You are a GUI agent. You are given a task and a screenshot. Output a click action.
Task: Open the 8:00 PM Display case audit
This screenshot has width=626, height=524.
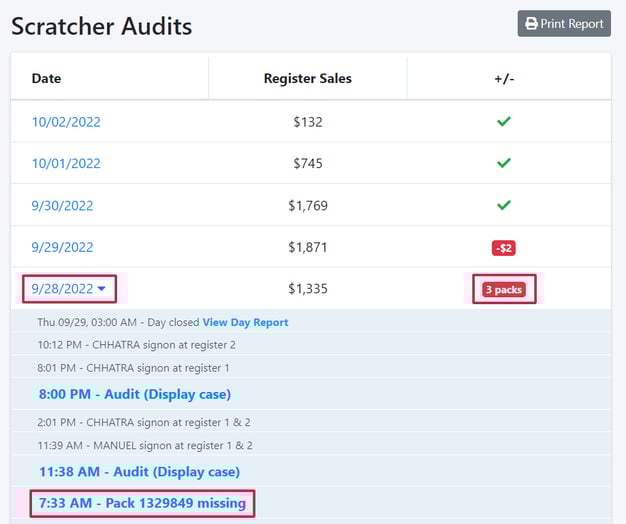pyautogui.click(x=134, y=394)
